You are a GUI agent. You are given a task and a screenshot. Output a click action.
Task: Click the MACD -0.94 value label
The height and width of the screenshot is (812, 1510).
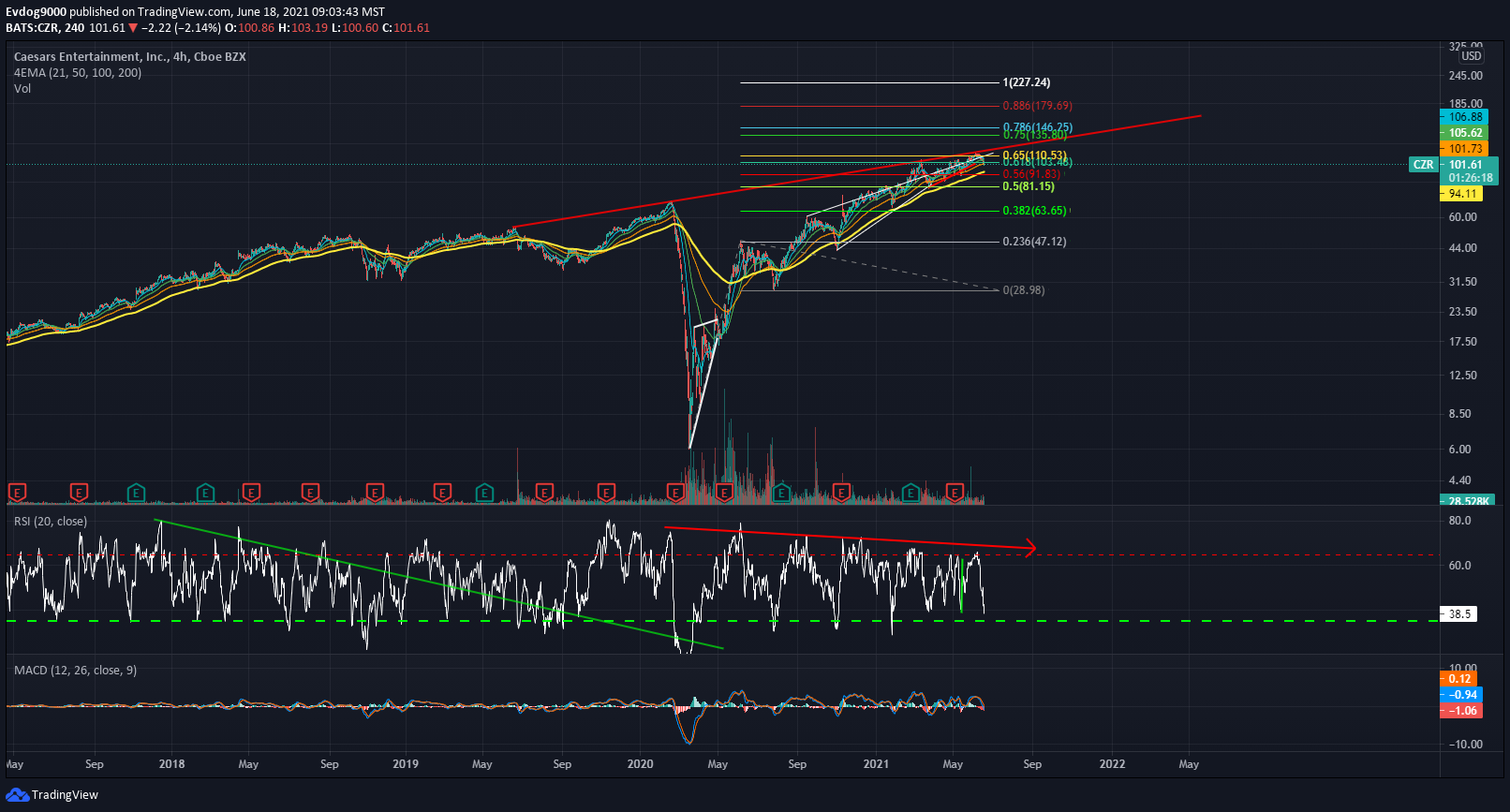click(1461, 695)
